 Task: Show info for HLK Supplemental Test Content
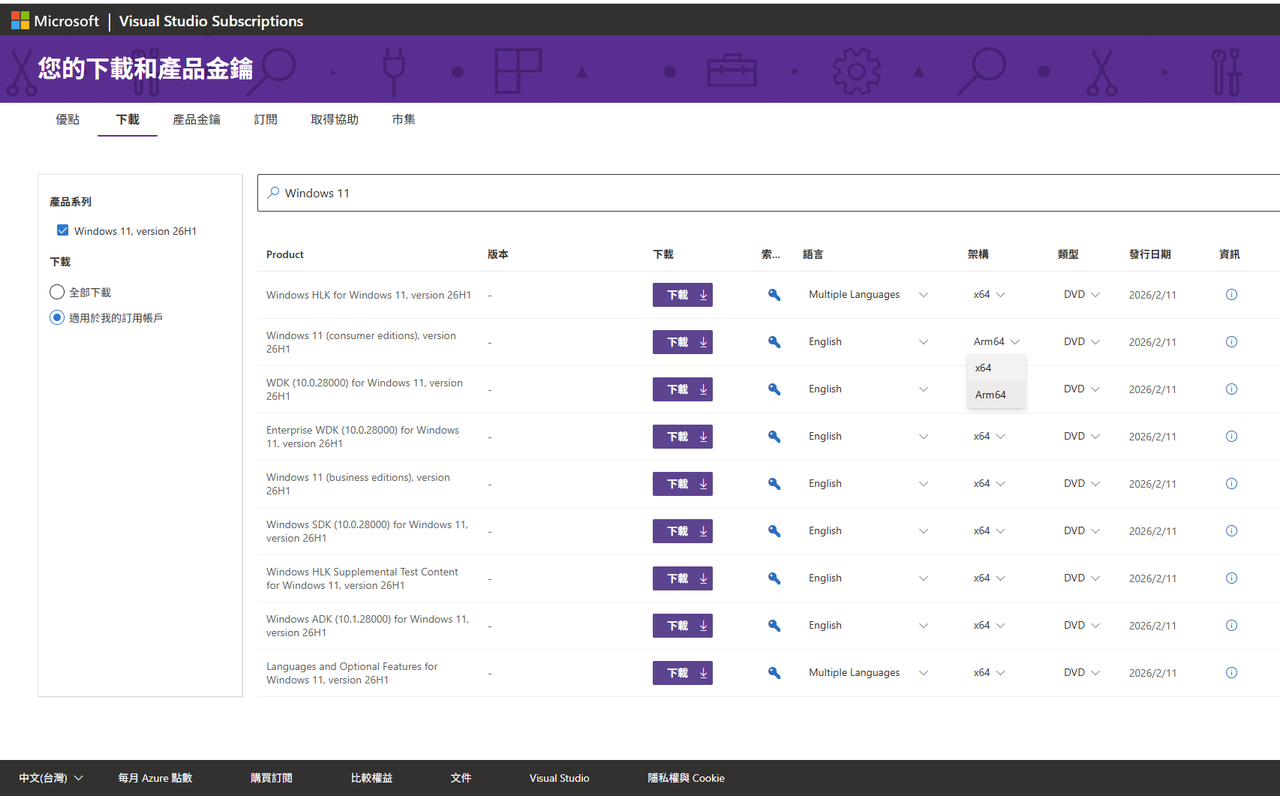(x=1231, y=578)
